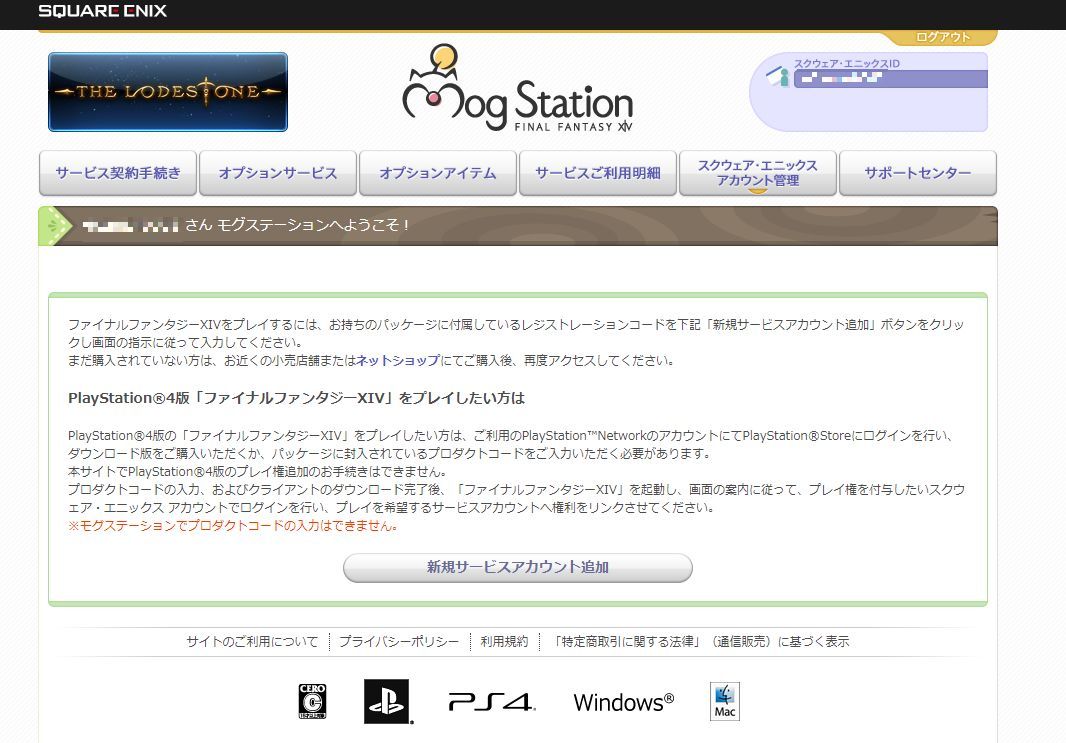Follow the ネットショップ link
The image size is (1066, 743).
click(398, 360)
